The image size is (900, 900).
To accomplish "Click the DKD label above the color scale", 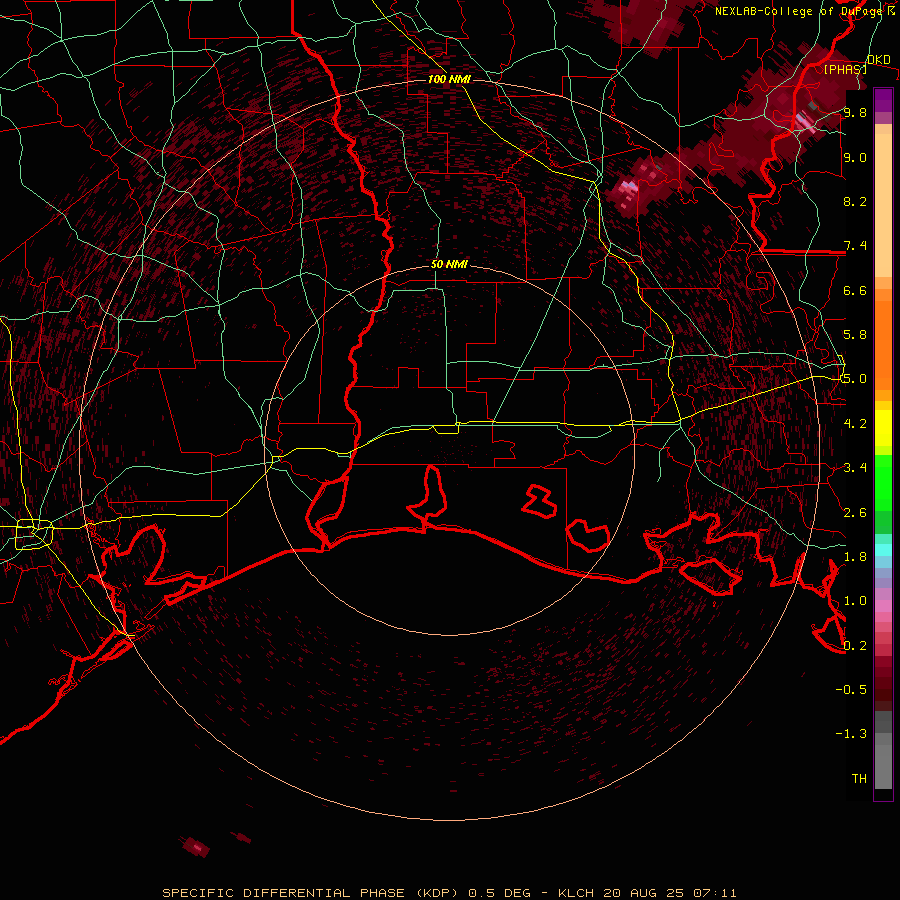I will [879, 60].
